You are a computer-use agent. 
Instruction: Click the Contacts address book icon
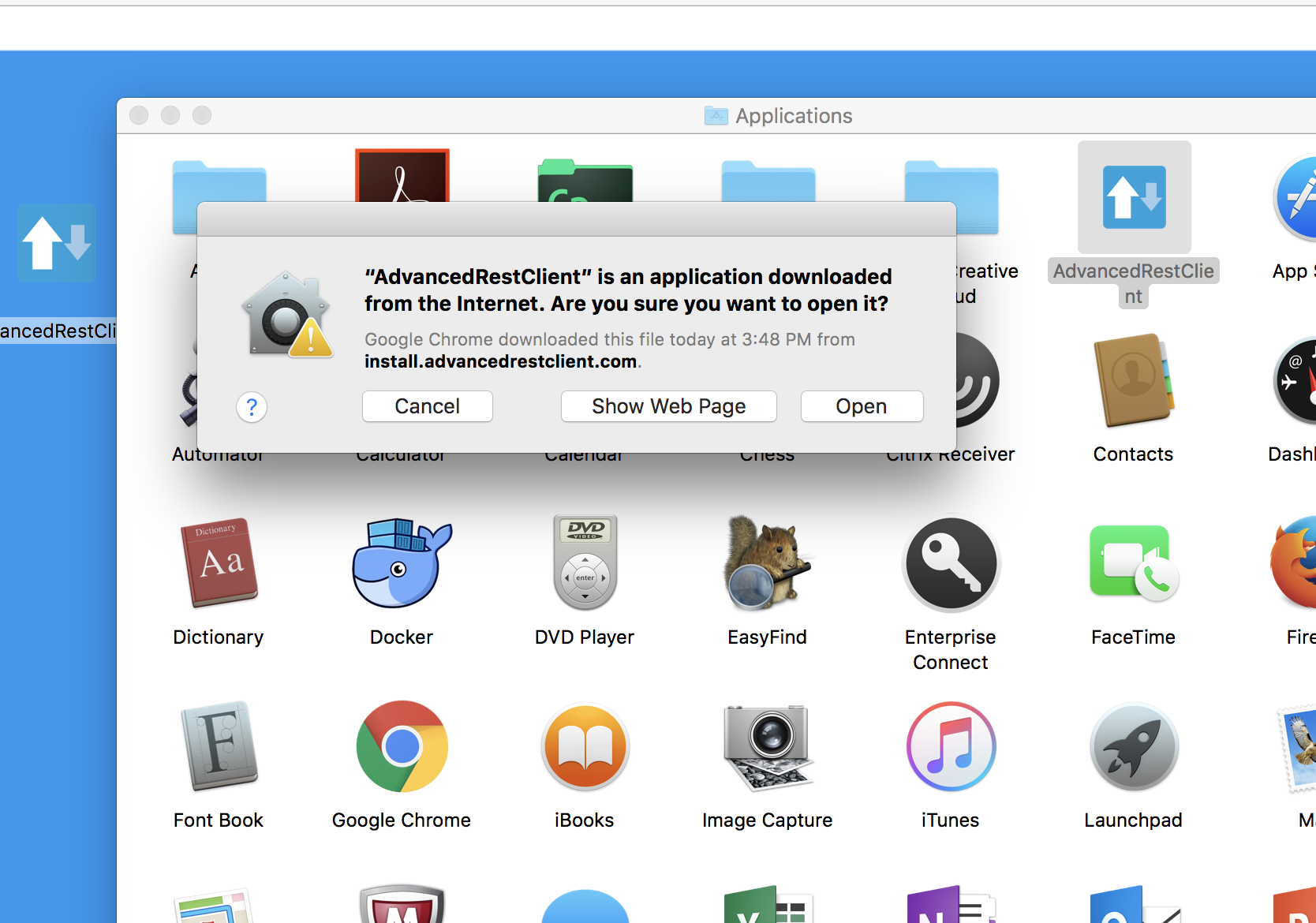[1134, 380]
